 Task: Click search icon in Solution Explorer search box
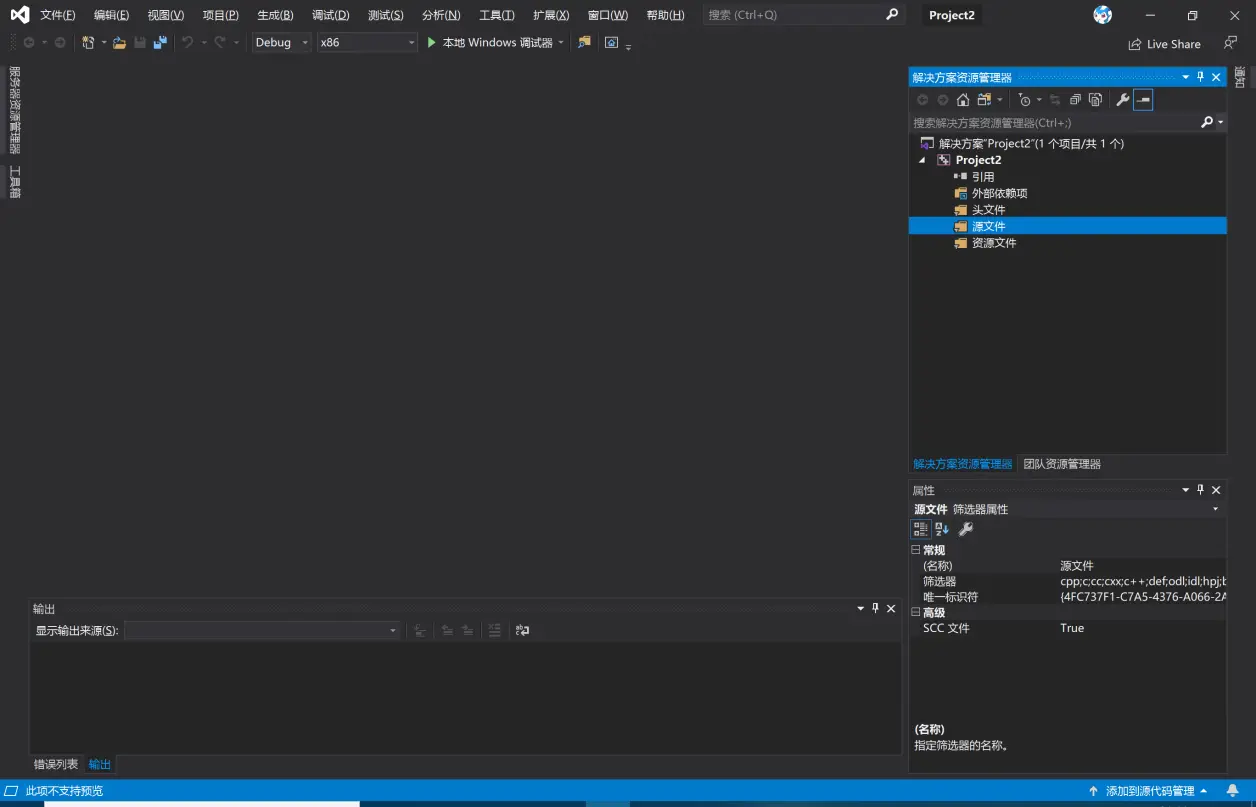pos(1207,122)
